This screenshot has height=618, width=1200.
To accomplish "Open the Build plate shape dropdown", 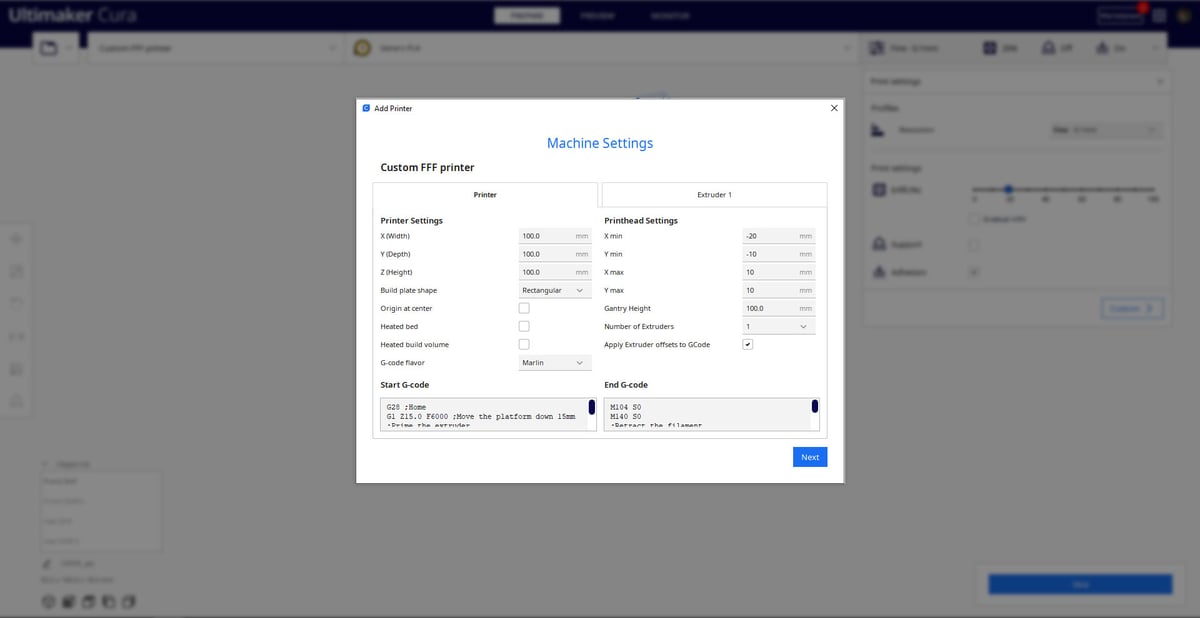I will (x=555, y=290).
